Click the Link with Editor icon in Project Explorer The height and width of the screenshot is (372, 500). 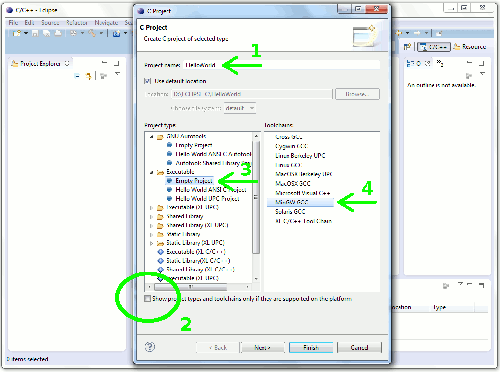pos(88,76)
